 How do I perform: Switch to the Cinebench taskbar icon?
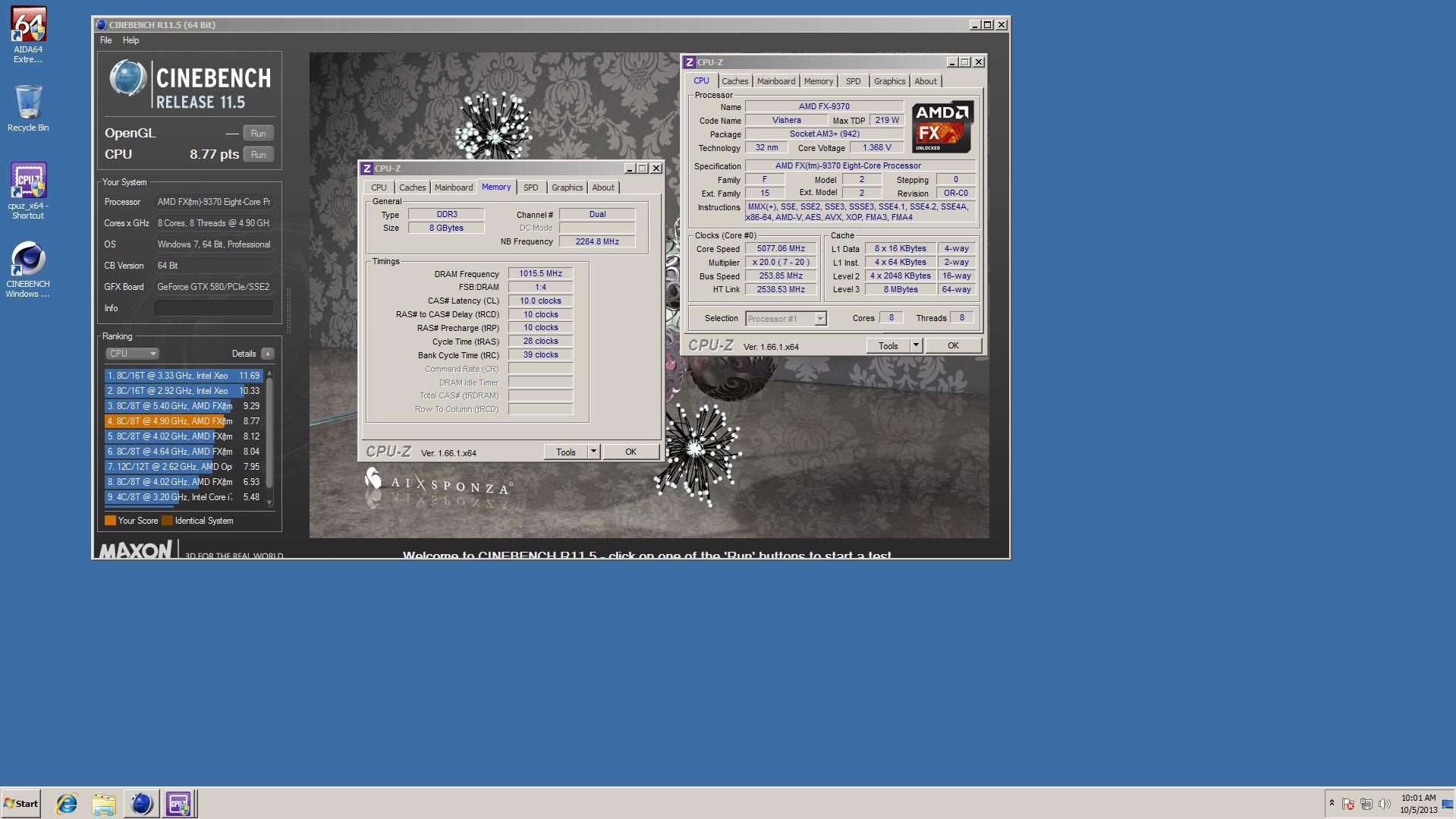pos(141,804)
